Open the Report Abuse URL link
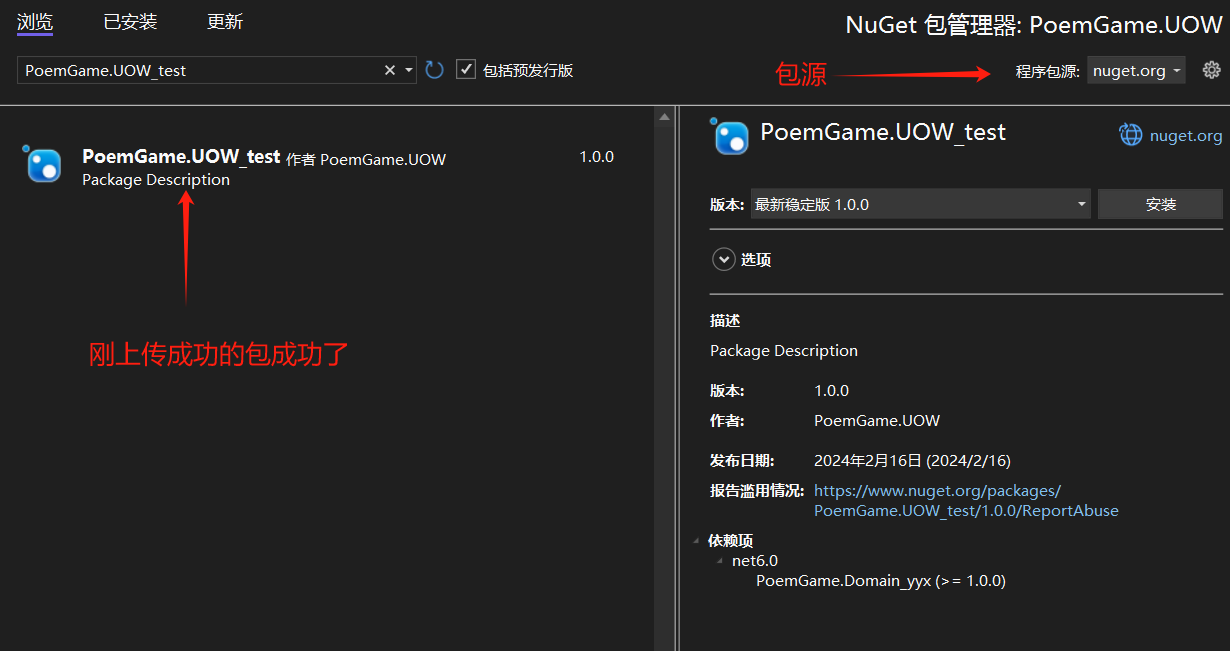The height and width of the screenshot is (651, 1230). [966, 500]
